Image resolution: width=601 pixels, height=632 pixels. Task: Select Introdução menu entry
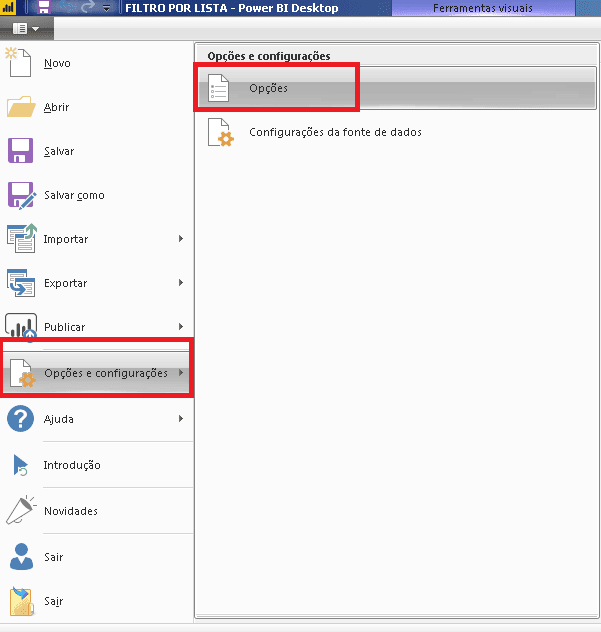click(97, 465)
